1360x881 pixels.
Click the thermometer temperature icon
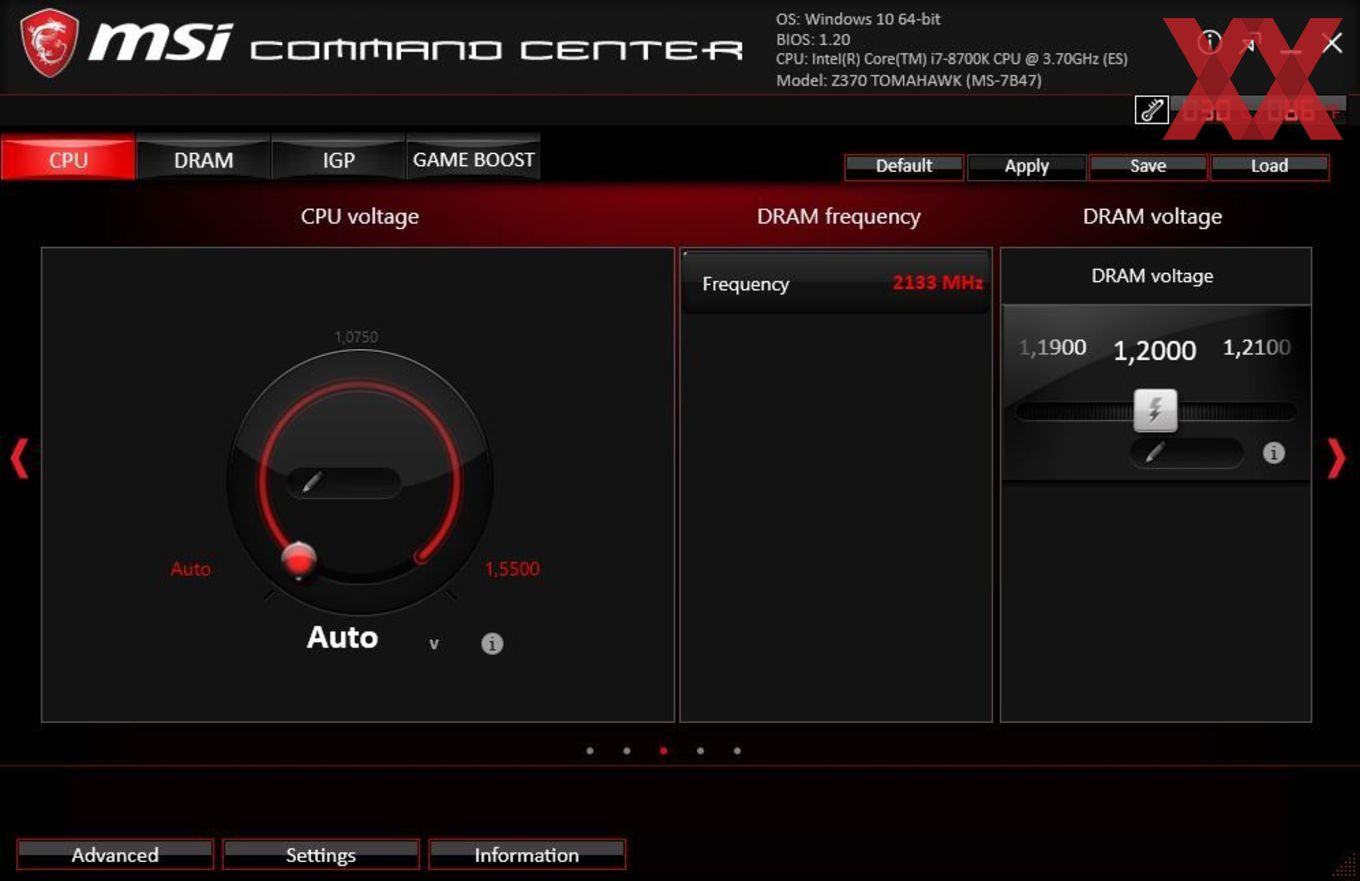tap(1152, 110)
